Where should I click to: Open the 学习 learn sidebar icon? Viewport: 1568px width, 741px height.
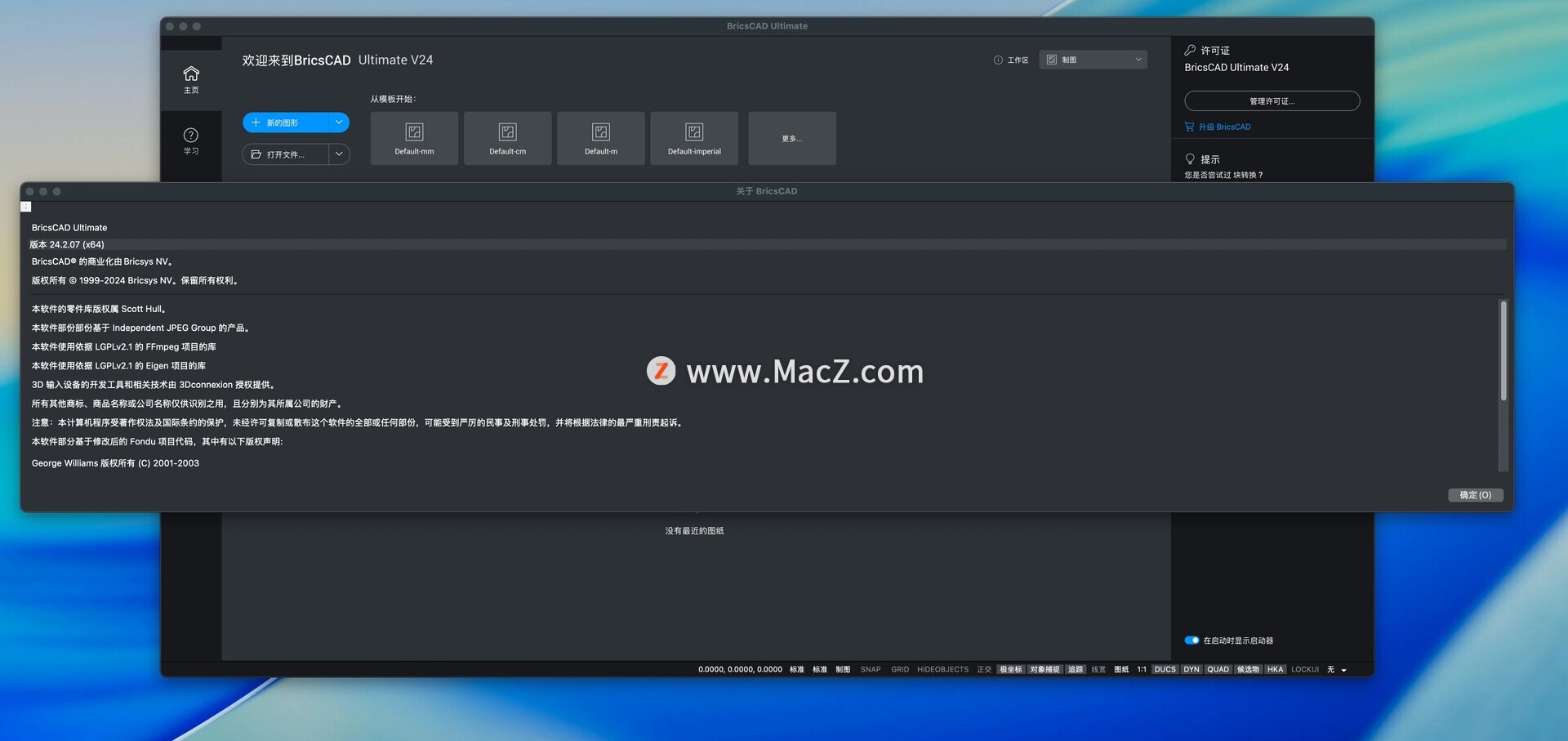[191, 141]
